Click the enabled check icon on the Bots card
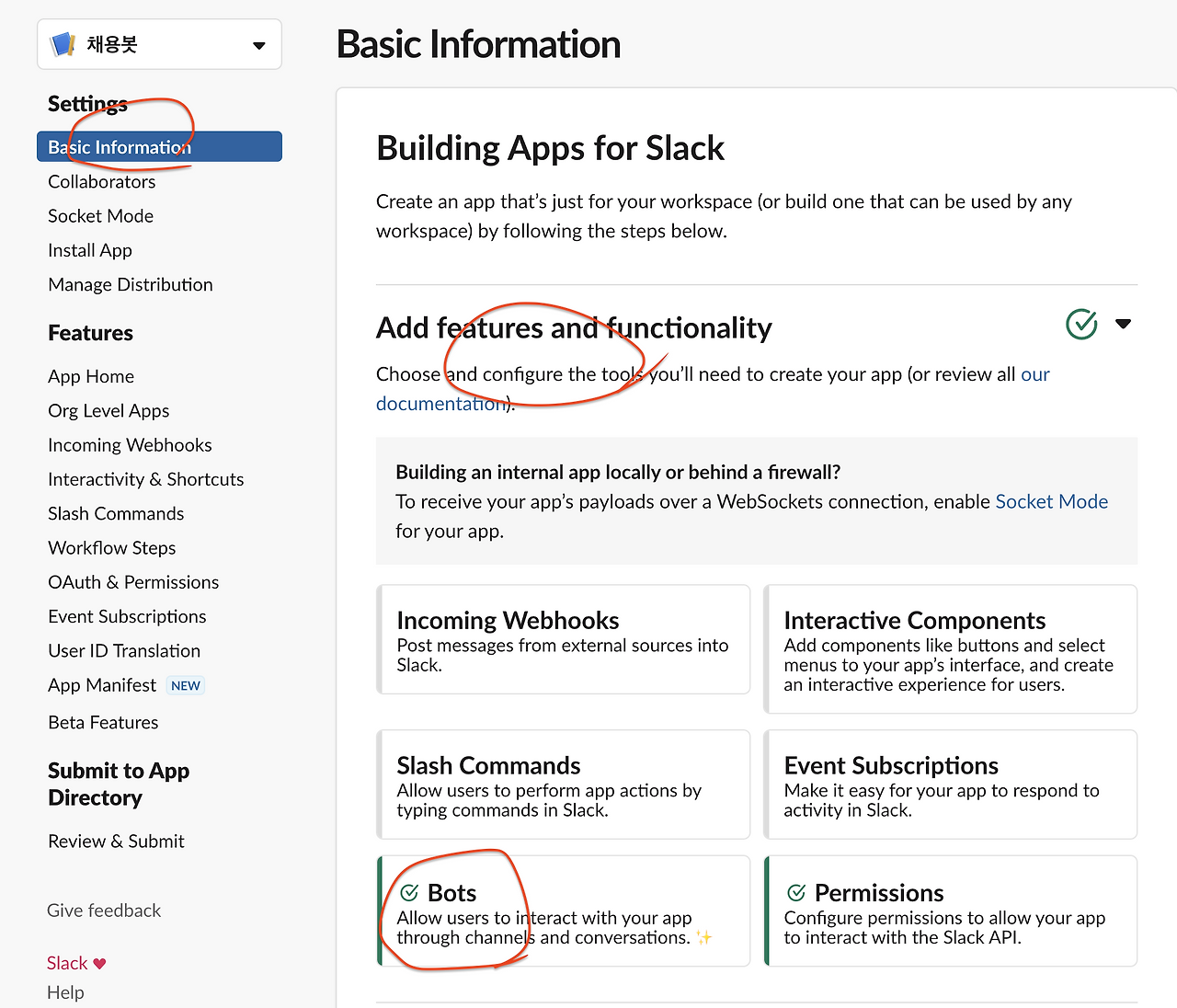Viewport: 1177px width, 1008px height. (x=408, y=891)
